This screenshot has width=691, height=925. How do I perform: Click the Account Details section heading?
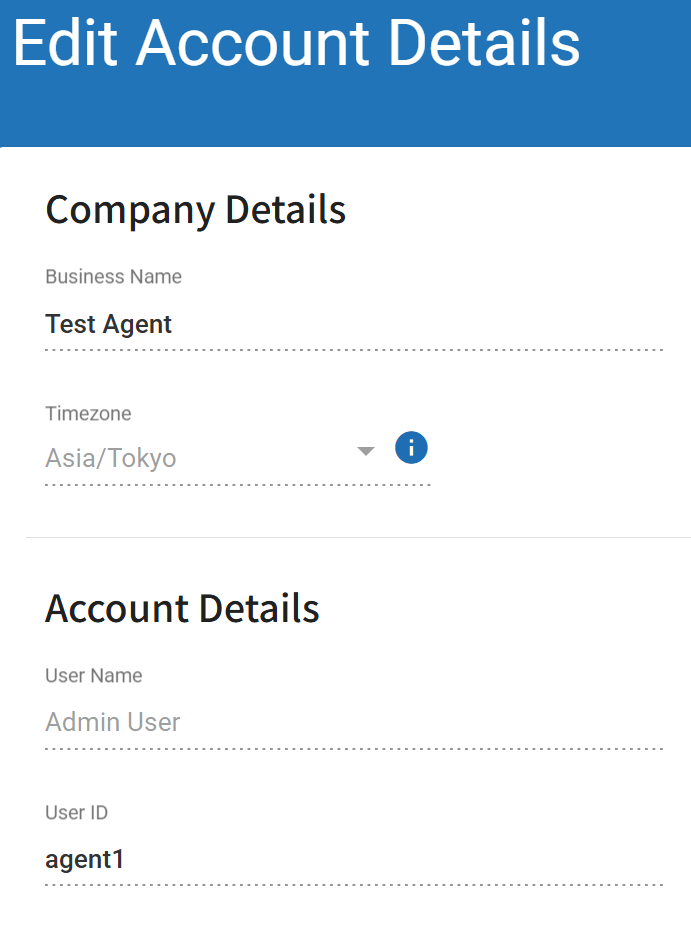pos(182,608)
